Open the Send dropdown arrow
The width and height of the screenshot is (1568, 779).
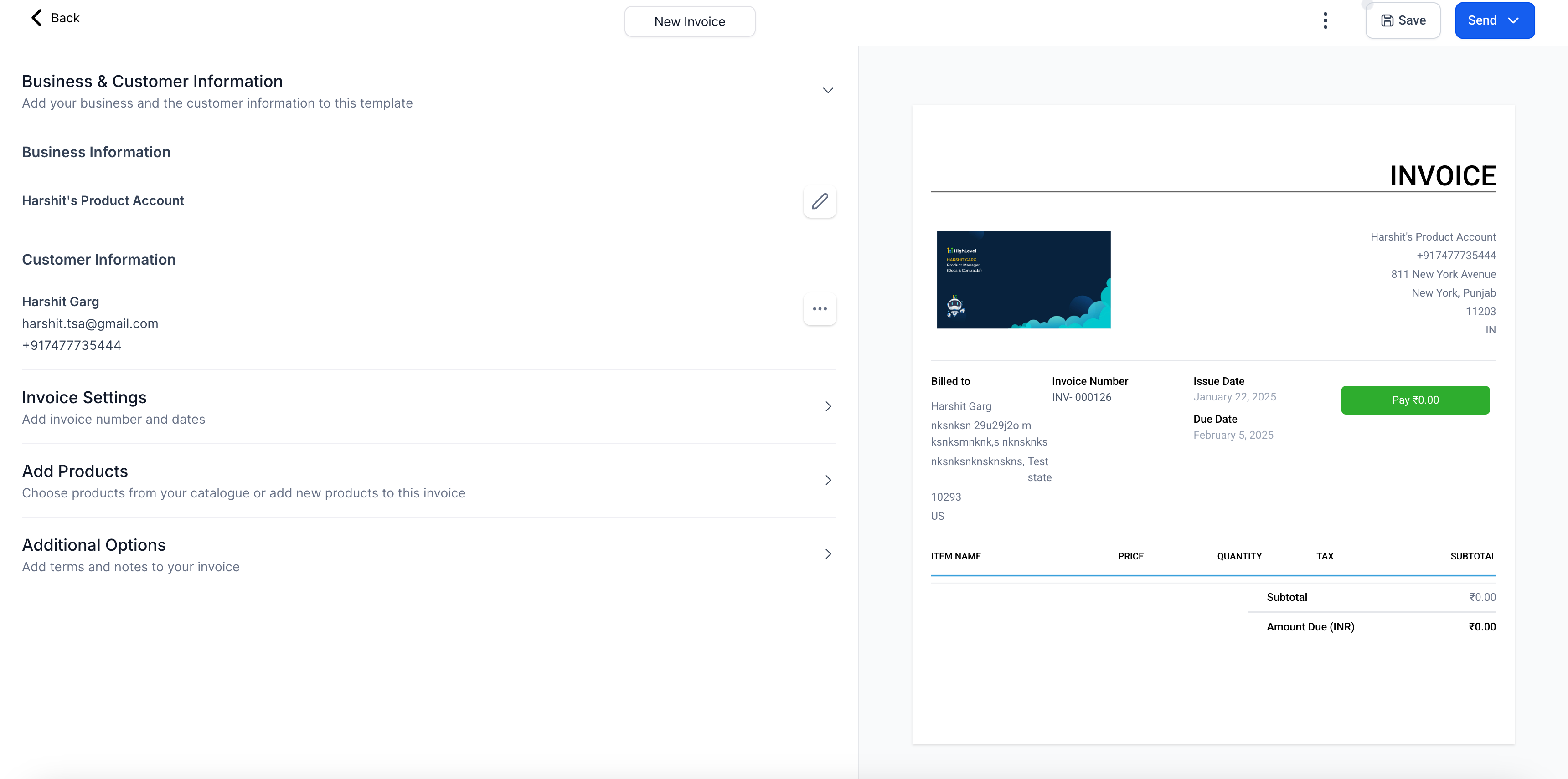[1514, 20]
